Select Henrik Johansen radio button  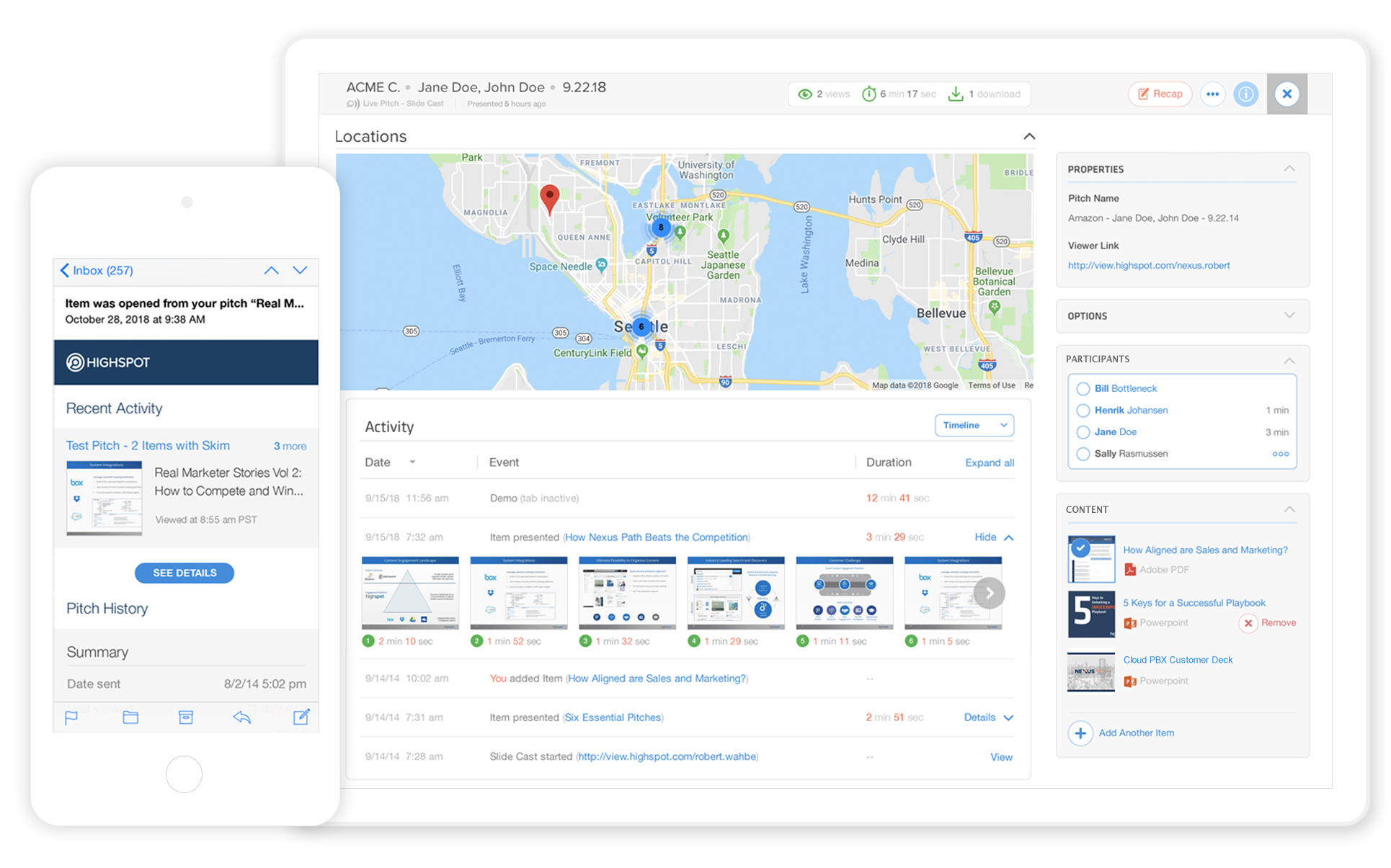tap(1083, 411)
